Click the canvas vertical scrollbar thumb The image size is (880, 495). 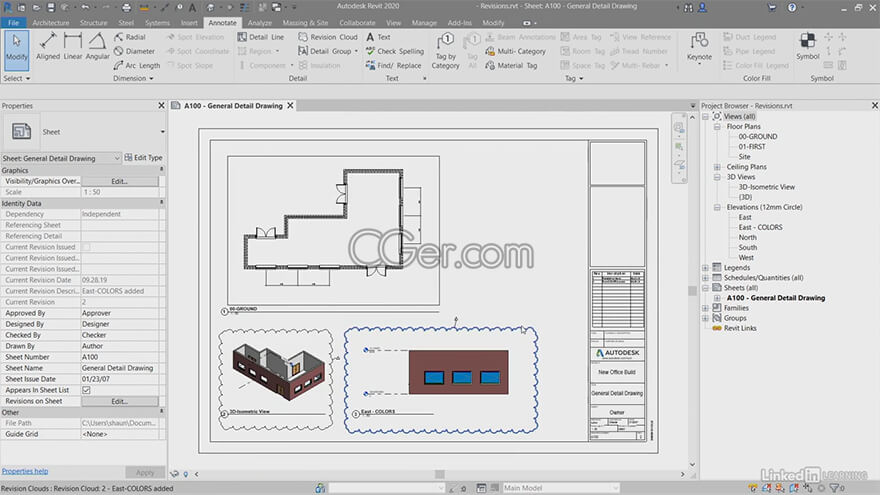(x=692, y=290)
